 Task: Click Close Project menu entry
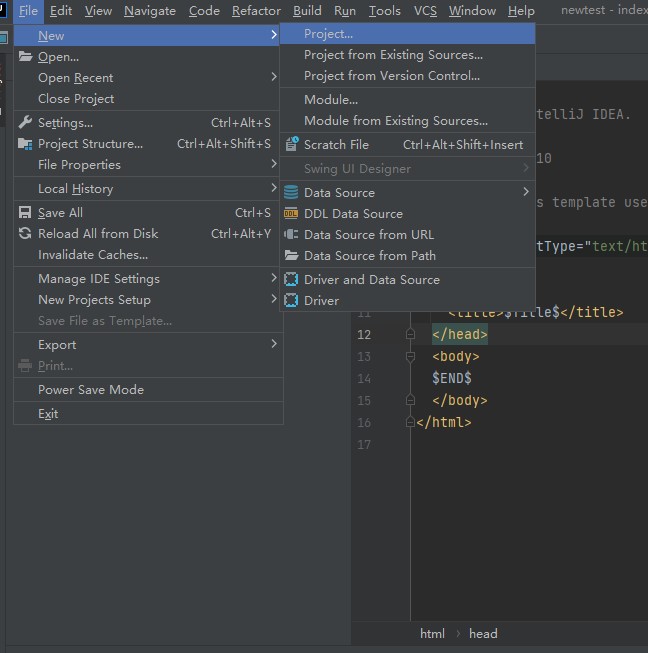147,98
